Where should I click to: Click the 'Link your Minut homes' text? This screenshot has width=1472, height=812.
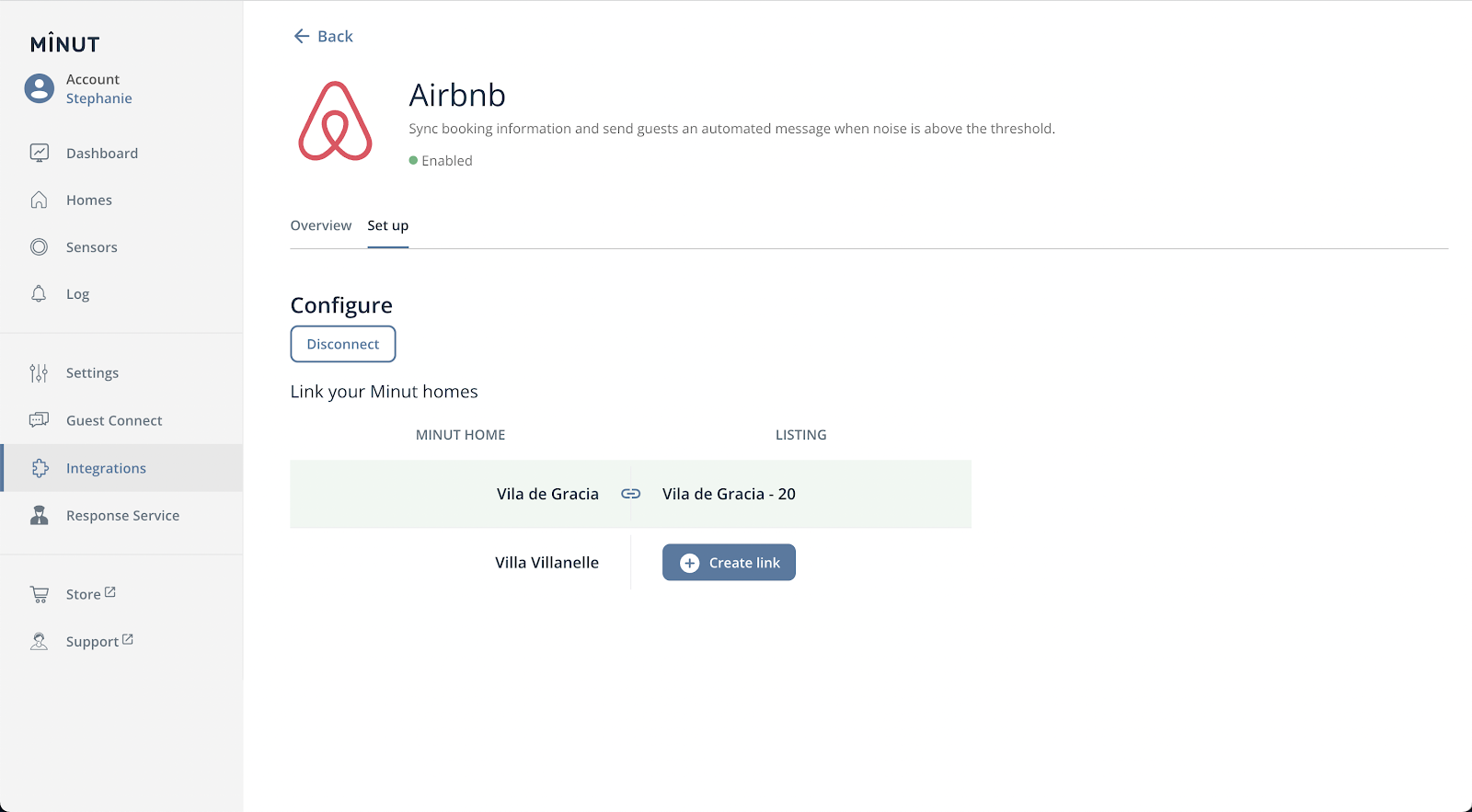(x=384, y=392)
